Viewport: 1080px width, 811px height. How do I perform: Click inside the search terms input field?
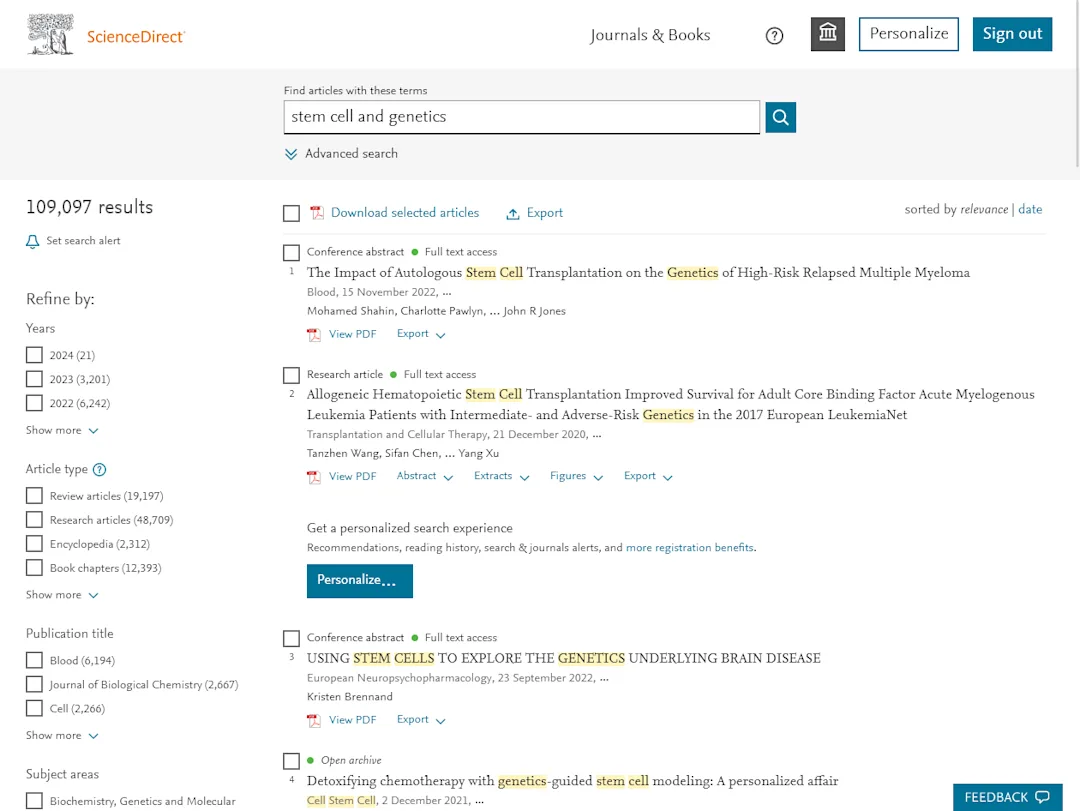pos(521,117)
